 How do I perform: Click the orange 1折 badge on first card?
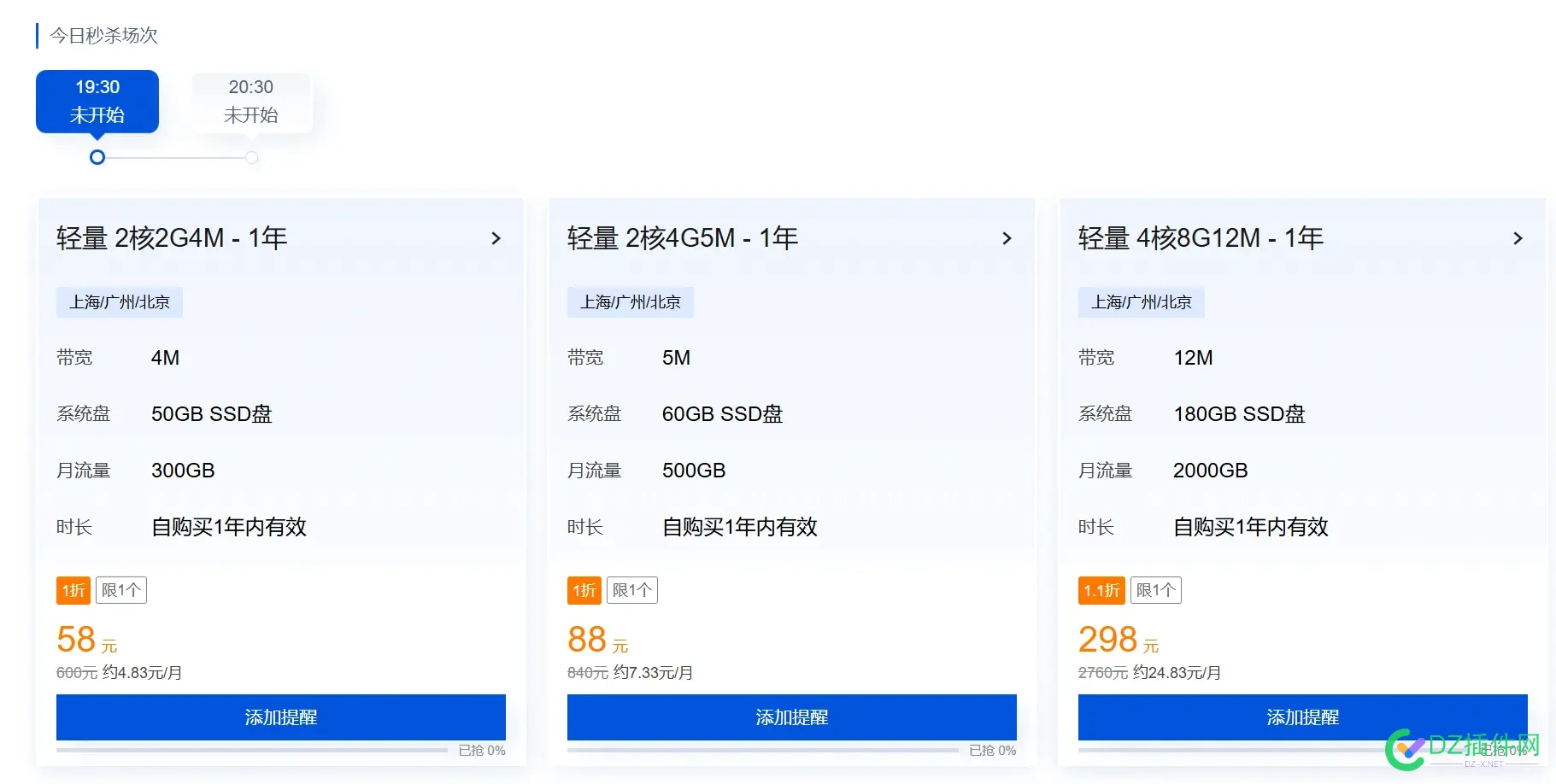coord(73,590)
